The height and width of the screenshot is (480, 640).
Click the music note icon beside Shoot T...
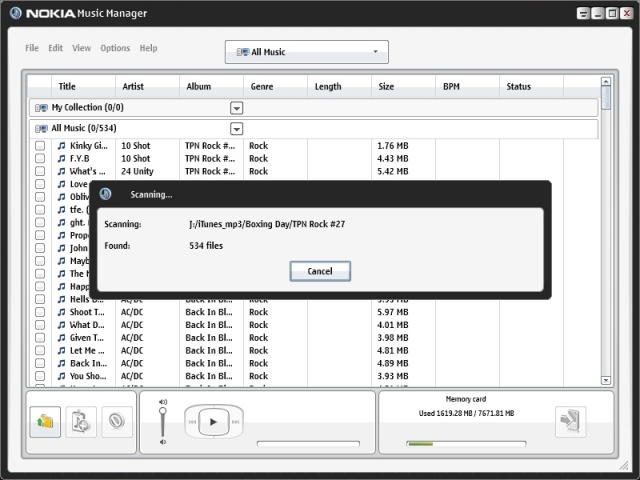tap(61, 312)
